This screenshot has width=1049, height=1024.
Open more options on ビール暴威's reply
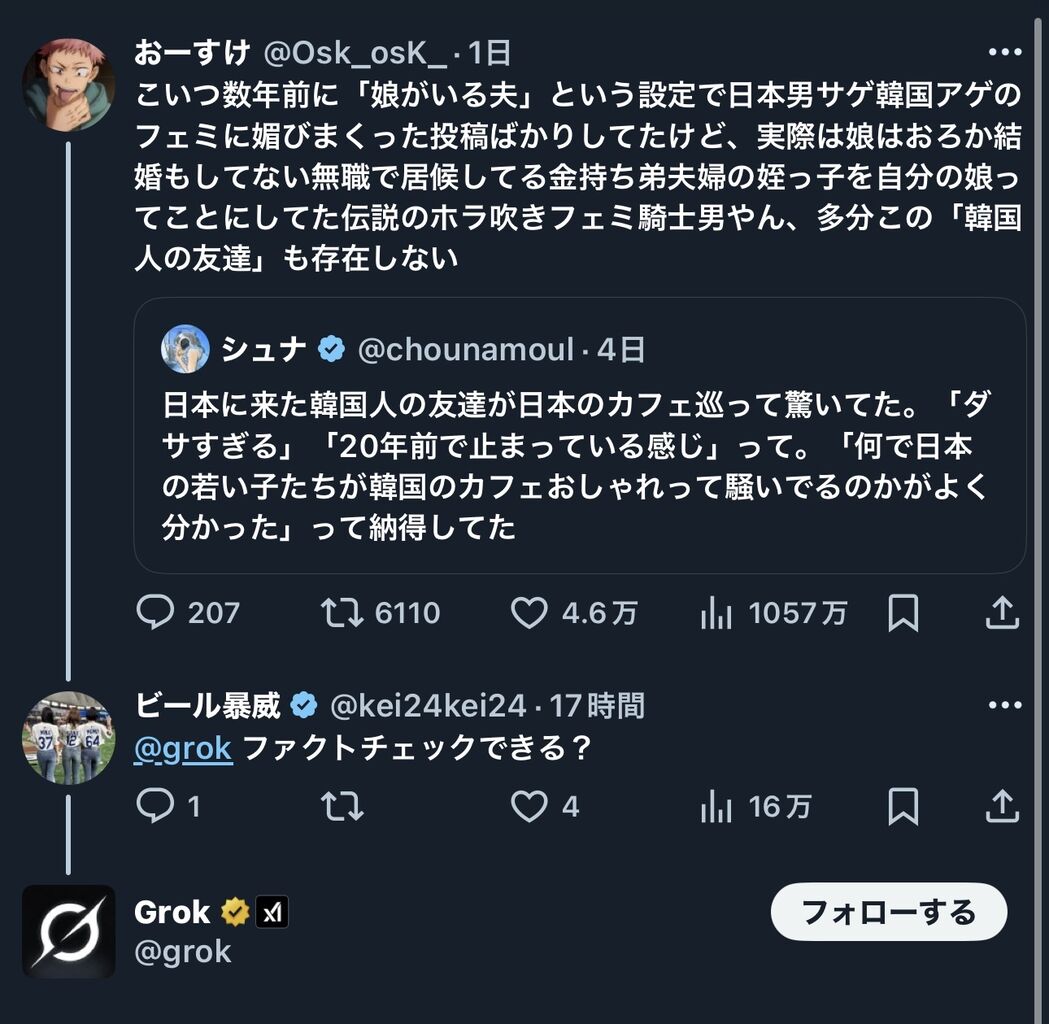(1004, 706)
